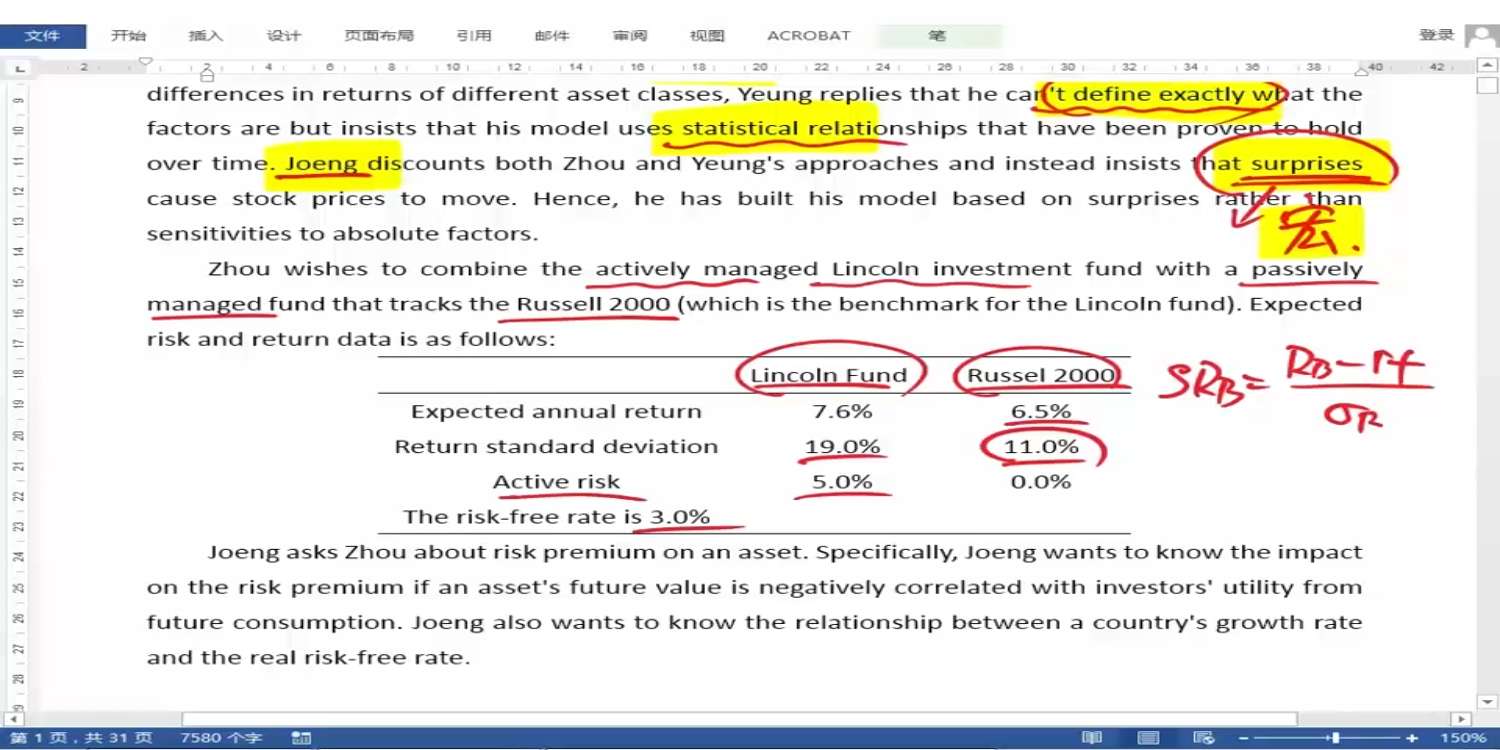The image size is (1500, 750).
Task: Switch to Read Mode view icon
Action: 1091,738
